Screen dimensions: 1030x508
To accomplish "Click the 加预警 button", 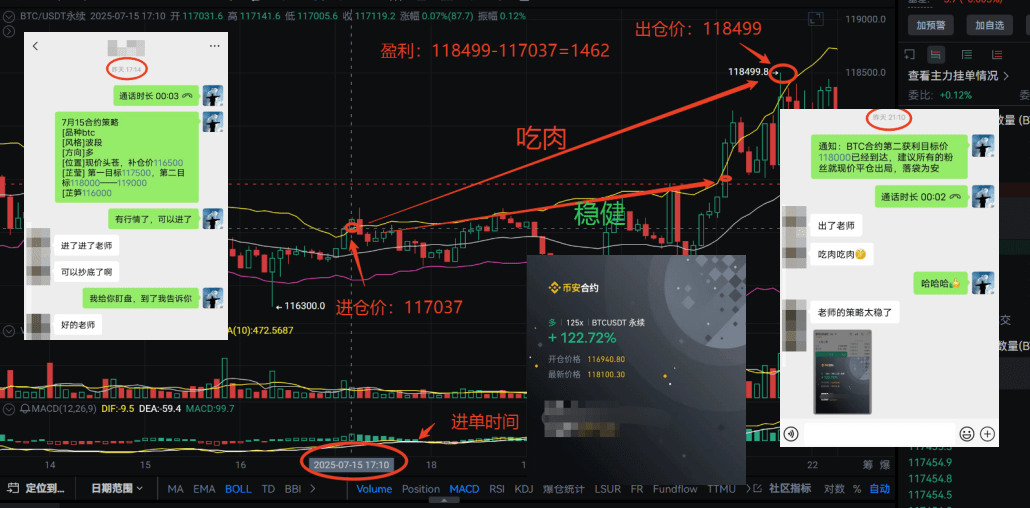I will [x=930, y=26].
